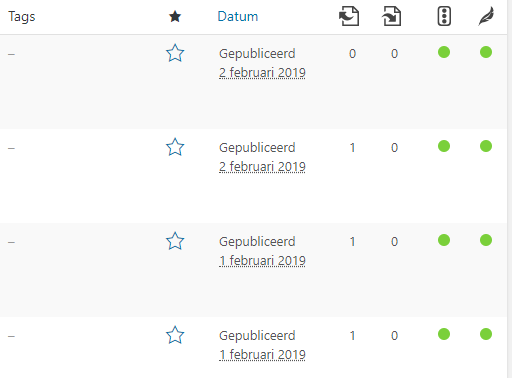The width and height of the screenshot is (512, 378).
Task: Toggle featured star on third row
Action: tap(175, 241)
